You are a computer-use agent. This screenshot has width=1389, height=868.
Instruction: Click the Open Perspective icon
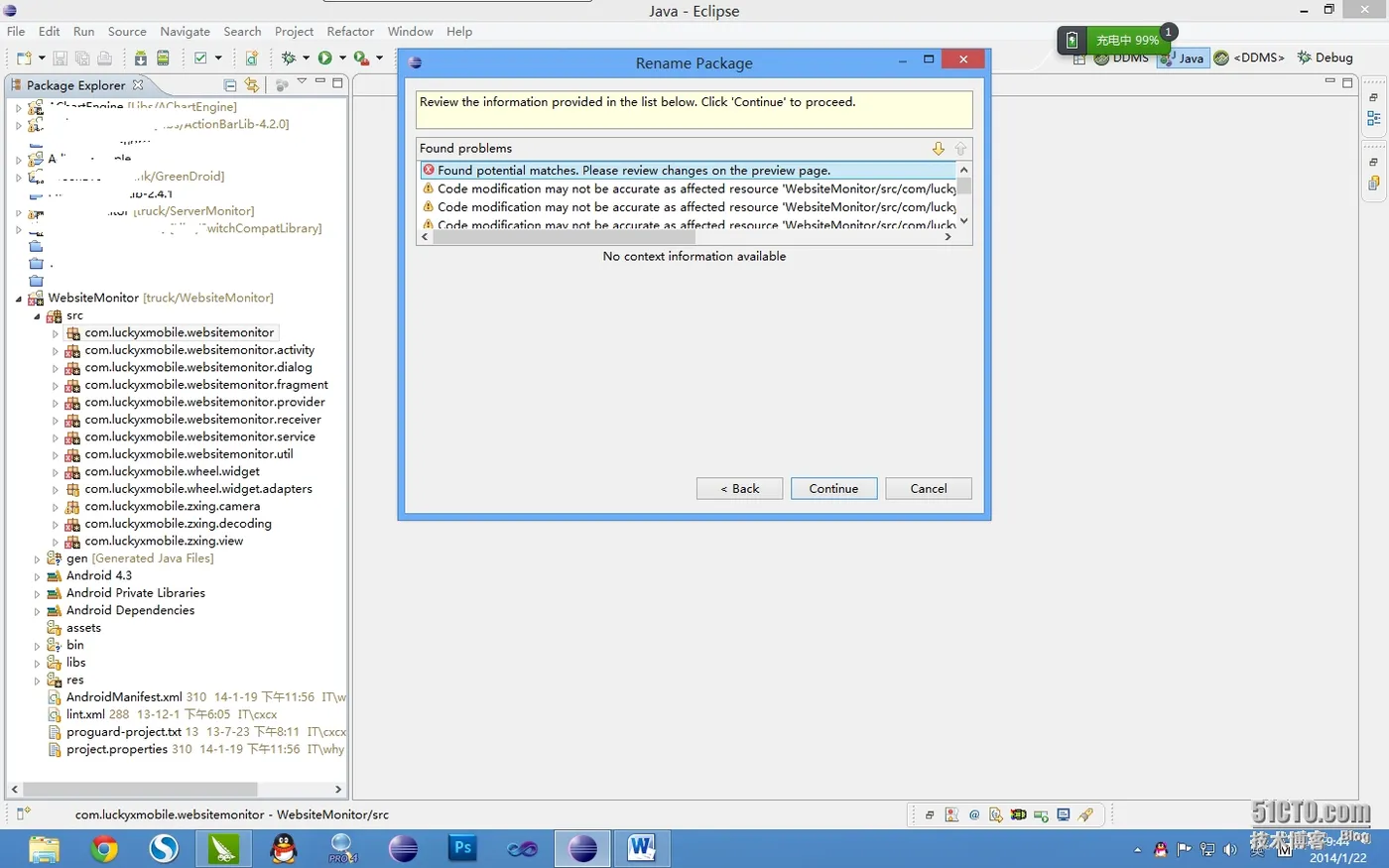pos(1078,60)
